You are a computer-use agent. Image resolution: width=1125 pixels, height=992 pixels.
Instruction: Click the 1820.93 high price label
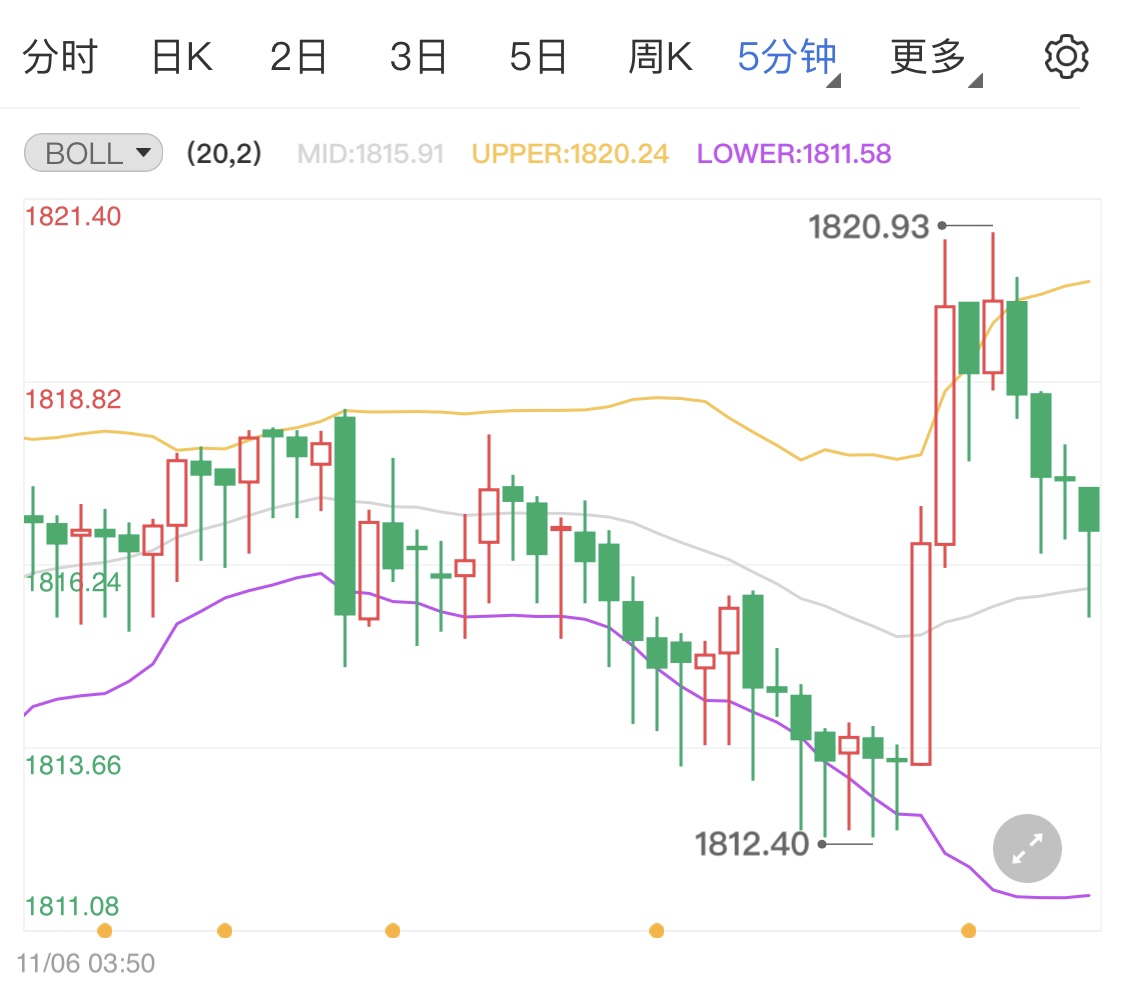pos(869,227)
